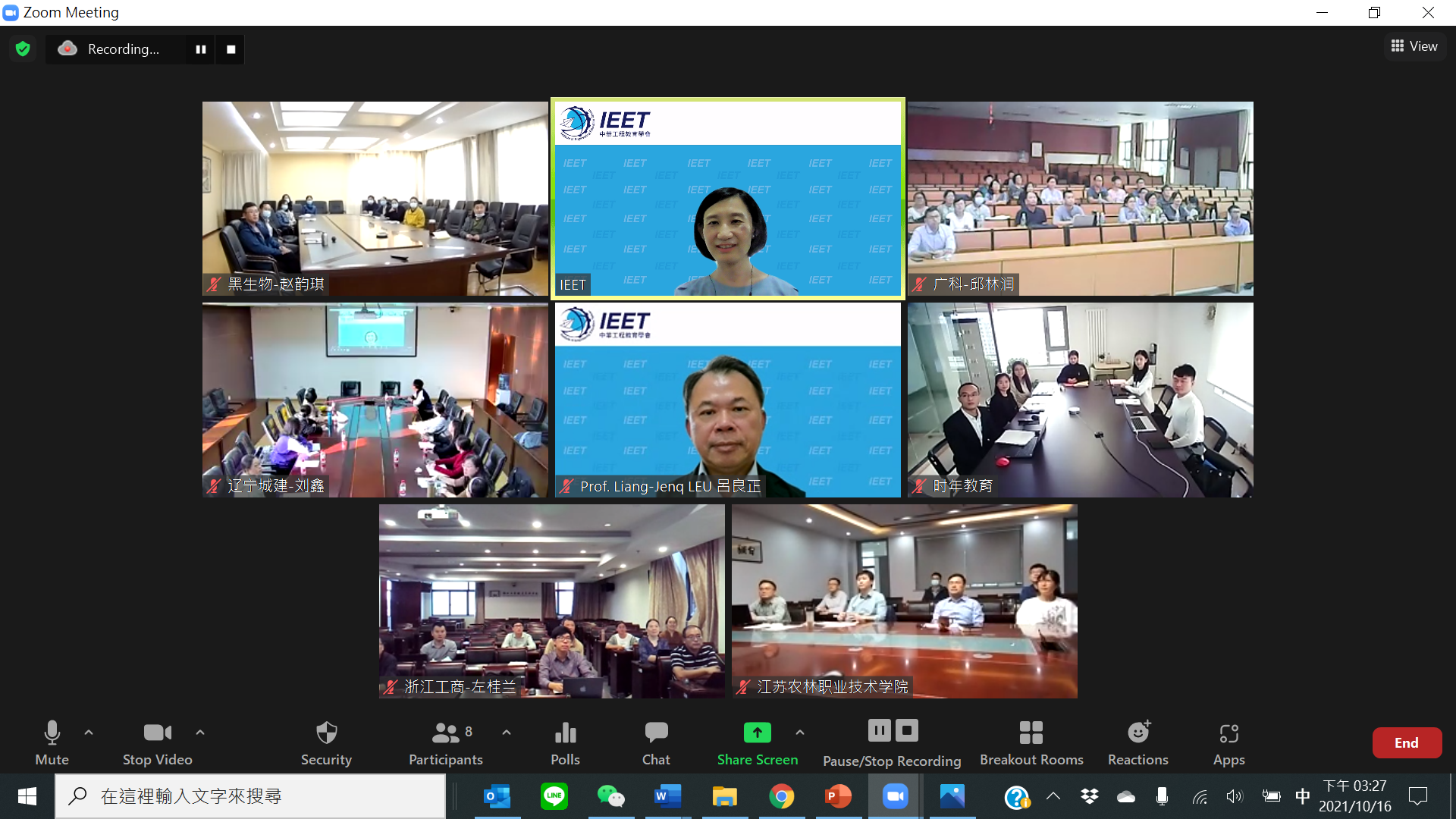Pause recording in the top indicator
The width and height of the screenshot is (1456, 819).
(201, 49)
